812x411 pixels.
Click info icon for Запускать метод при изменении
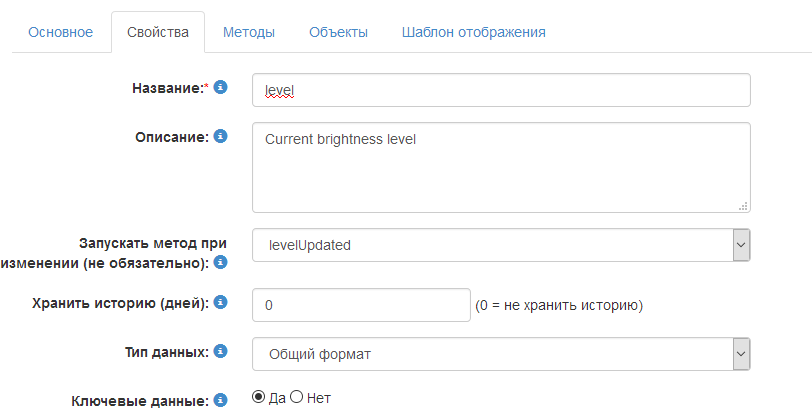click(221, 262)
